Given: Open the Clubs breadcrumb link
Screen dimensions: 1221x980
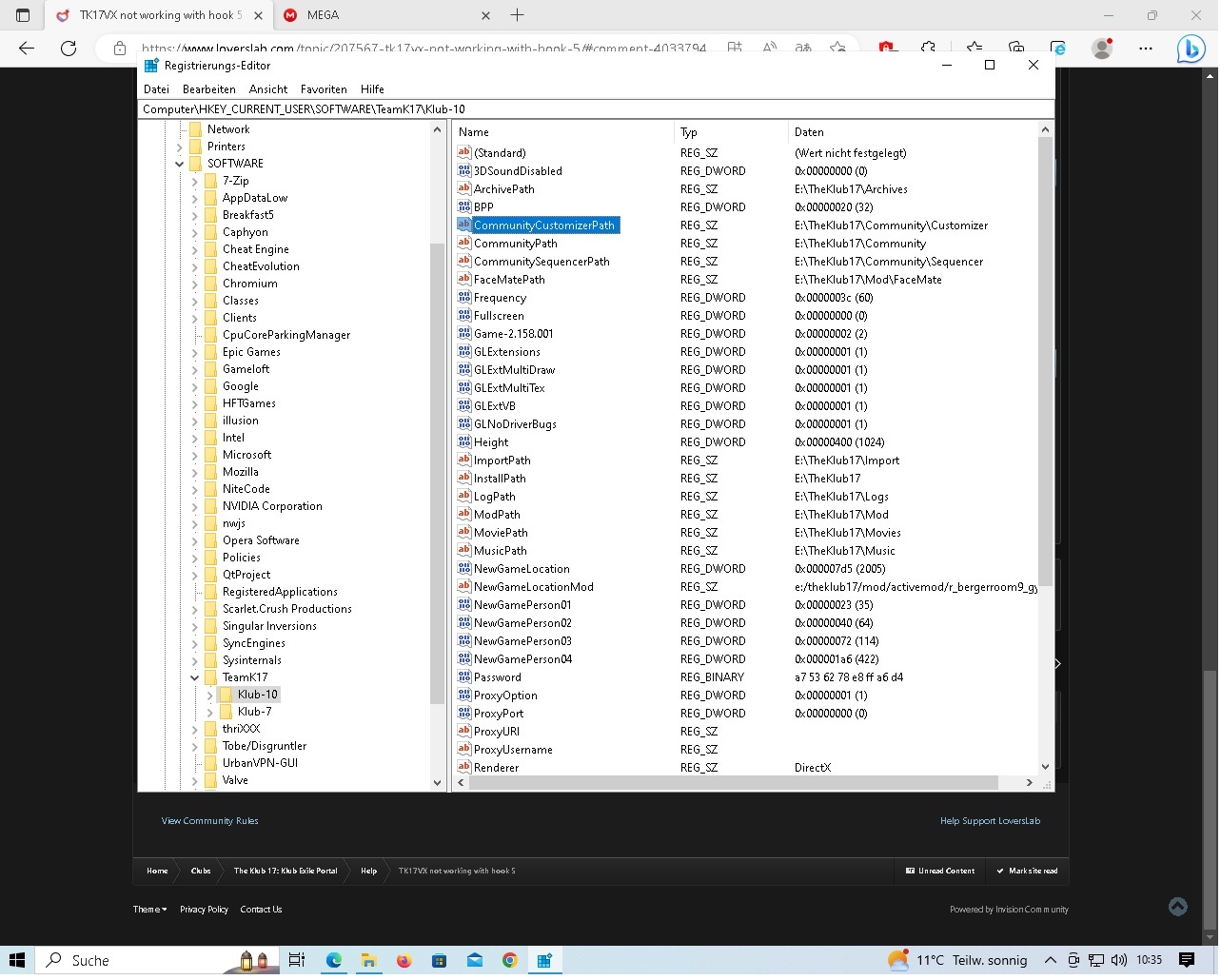Looking at the screenshot, I should click(201, 871).
